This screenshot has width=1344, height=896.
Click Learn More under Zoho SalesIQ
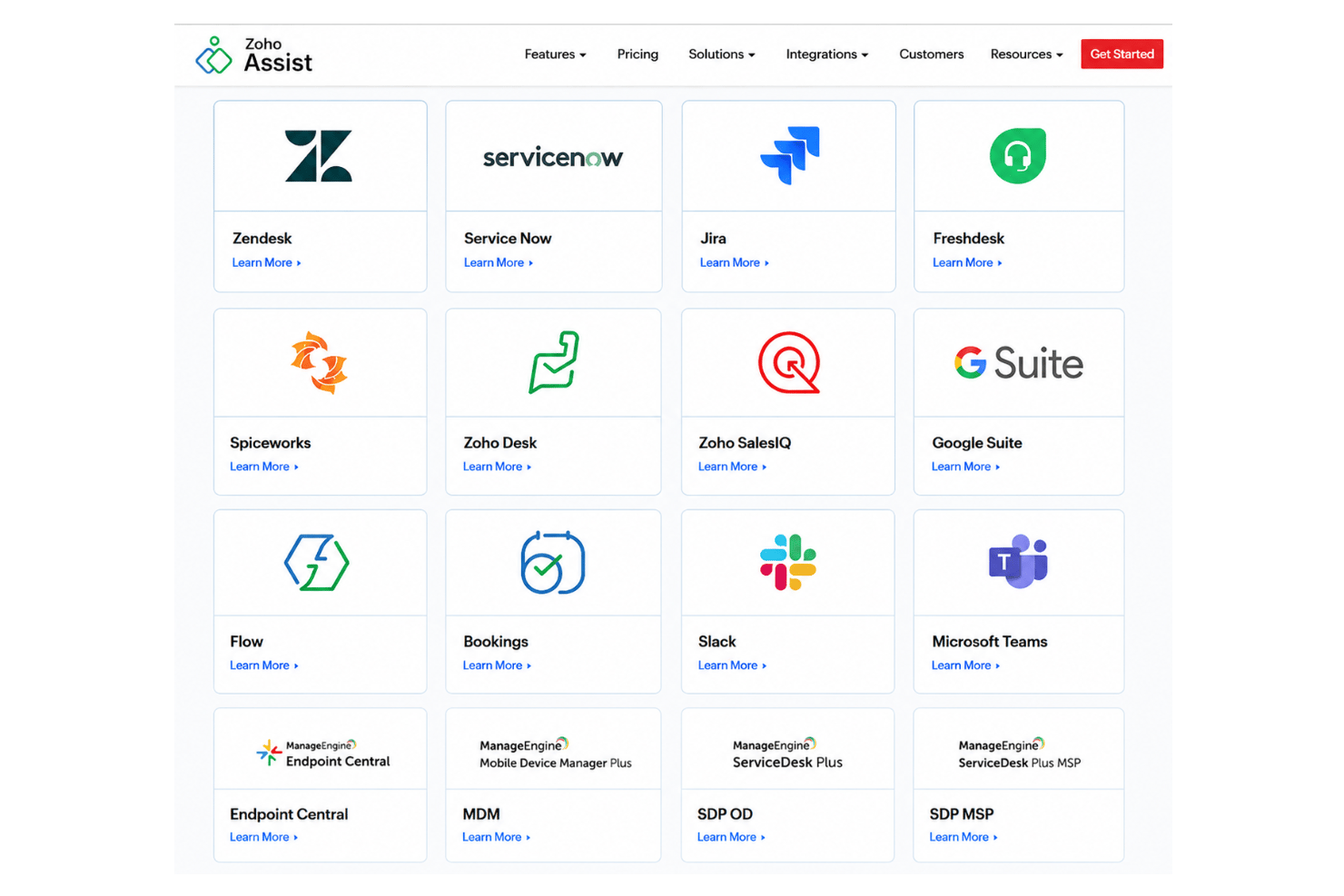tap(732, 467)
